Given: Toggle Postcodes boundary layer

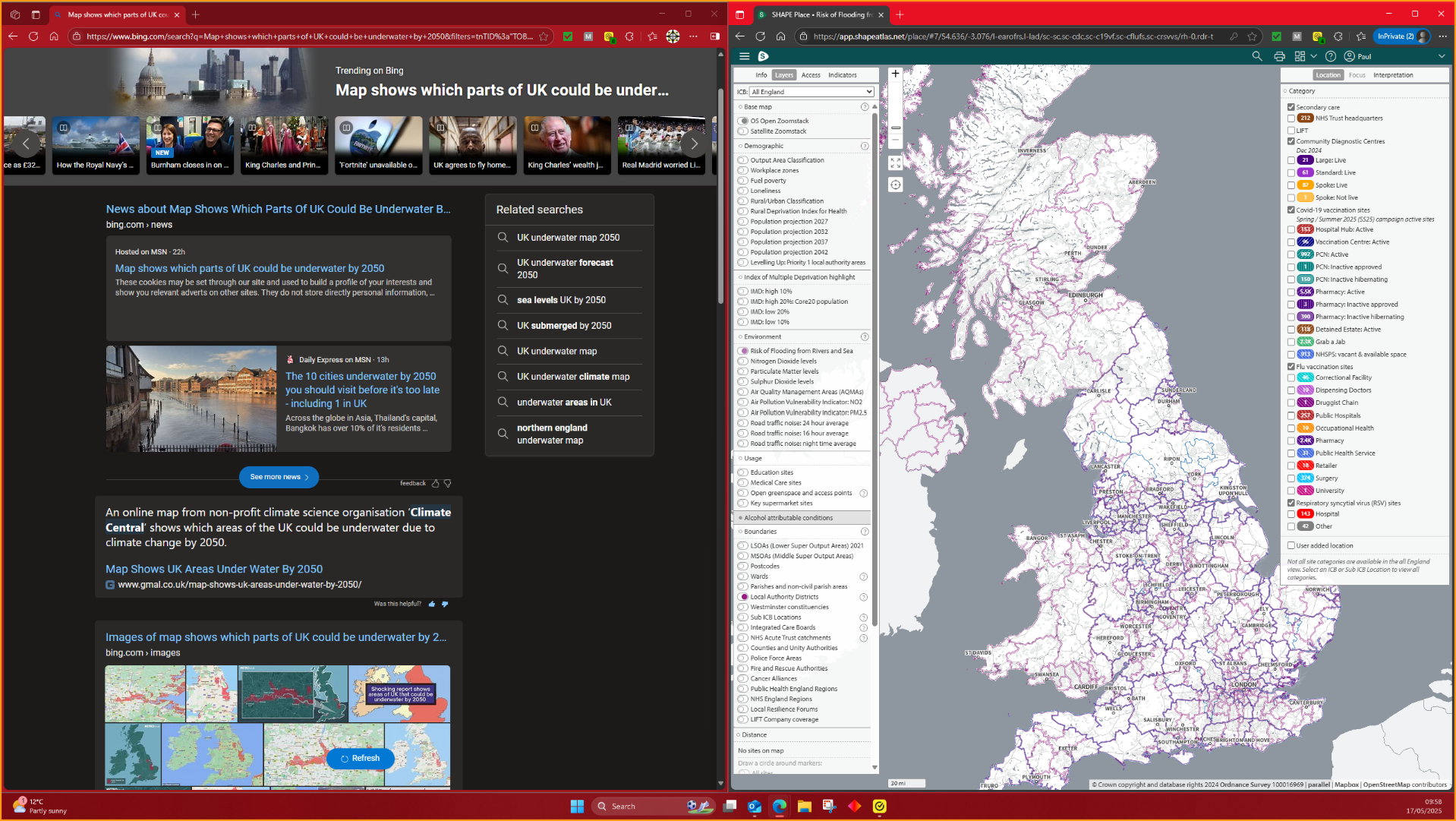Looking at the screenshot, I should click(743, 566).
